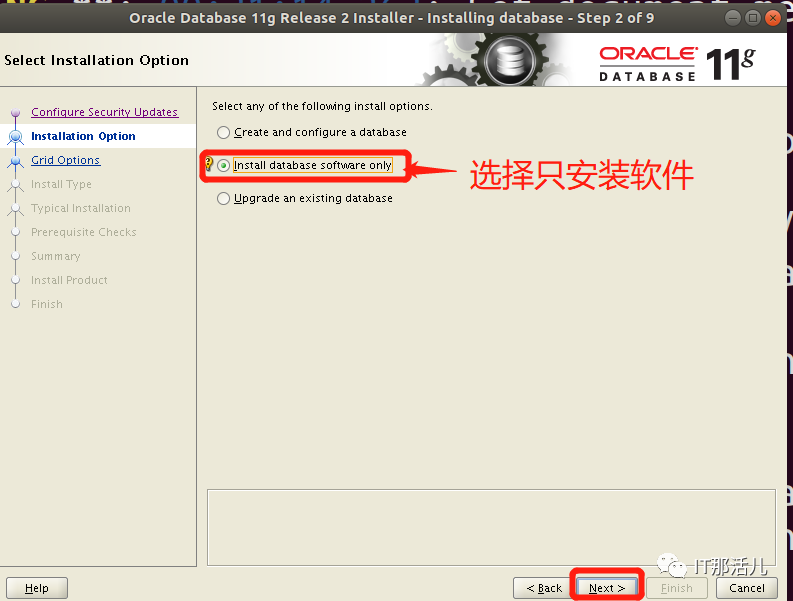Image resolution: width=793 pixels, height=601 pixels.
Task: Click the Next button
Action: click(x=607, y=588)
